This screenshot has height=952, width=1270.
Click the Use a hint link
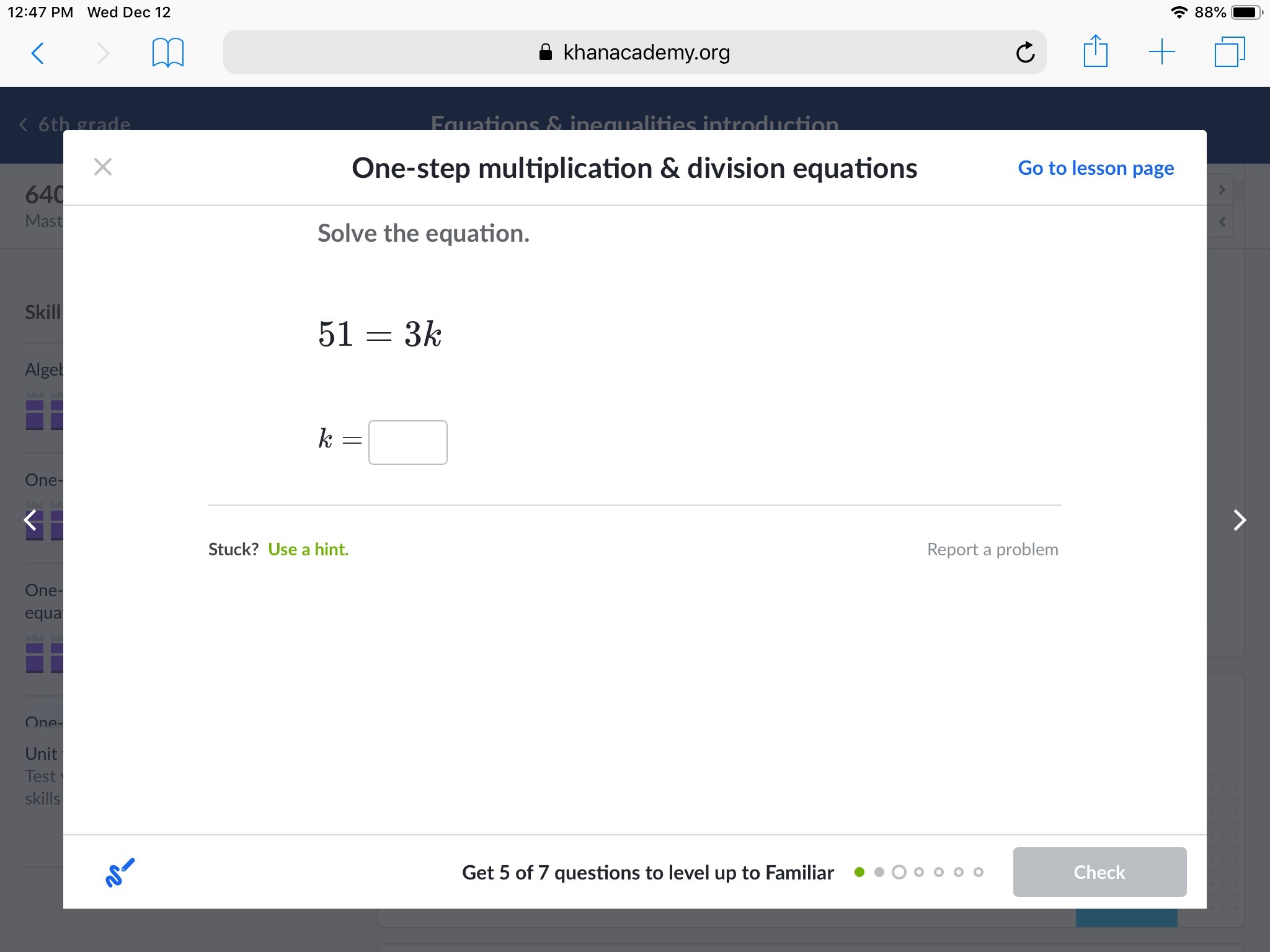(x=308, y=549)
